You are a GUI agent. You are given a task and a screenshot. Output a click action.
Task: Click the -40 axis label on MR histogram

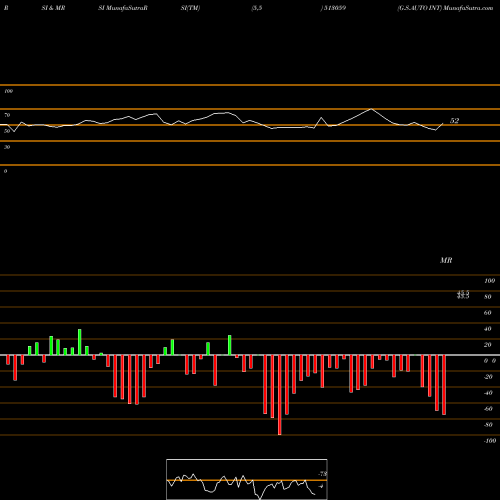[488, 393]
